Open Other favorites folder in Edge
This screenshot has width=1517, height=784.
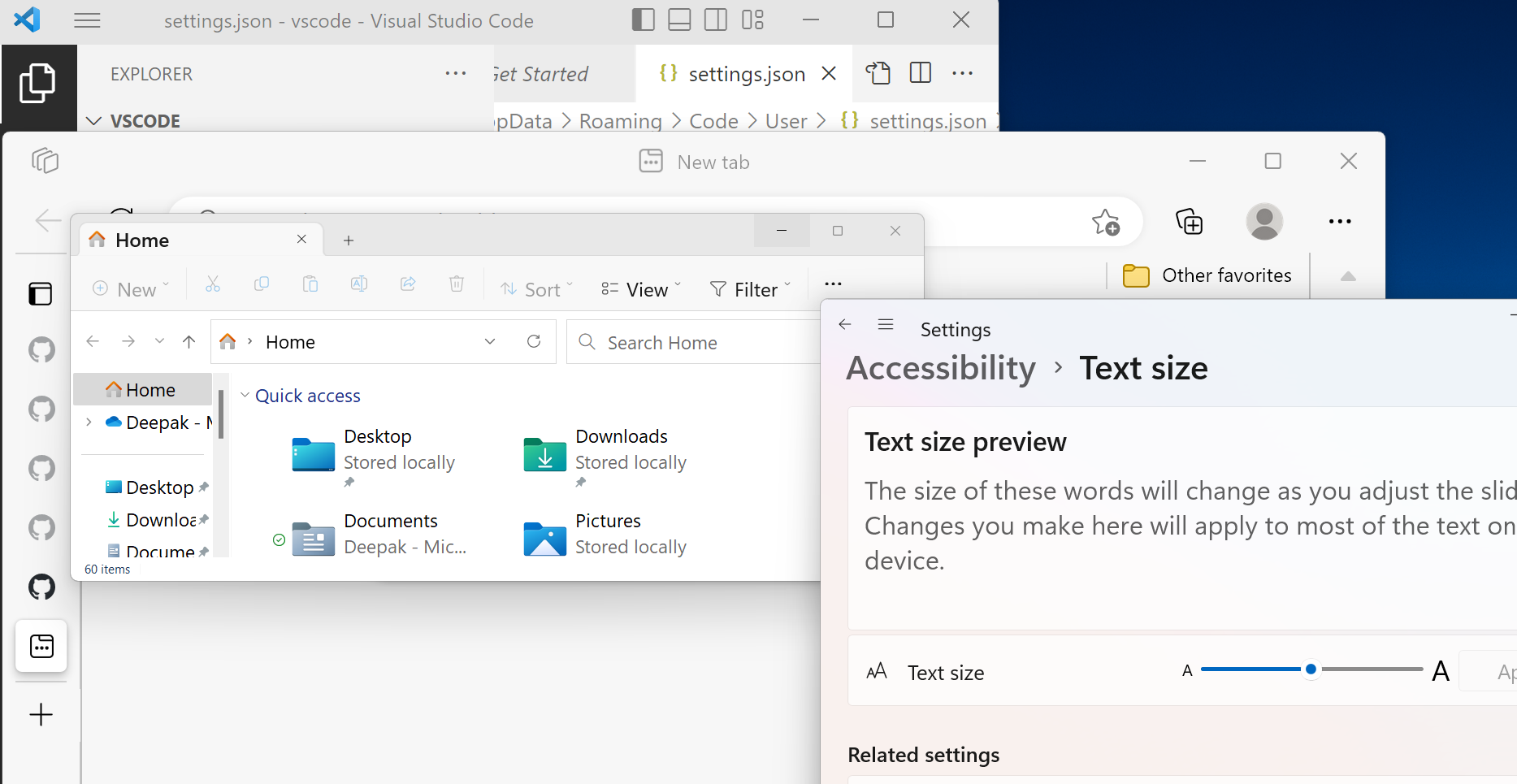click(x=1207, y=275)
